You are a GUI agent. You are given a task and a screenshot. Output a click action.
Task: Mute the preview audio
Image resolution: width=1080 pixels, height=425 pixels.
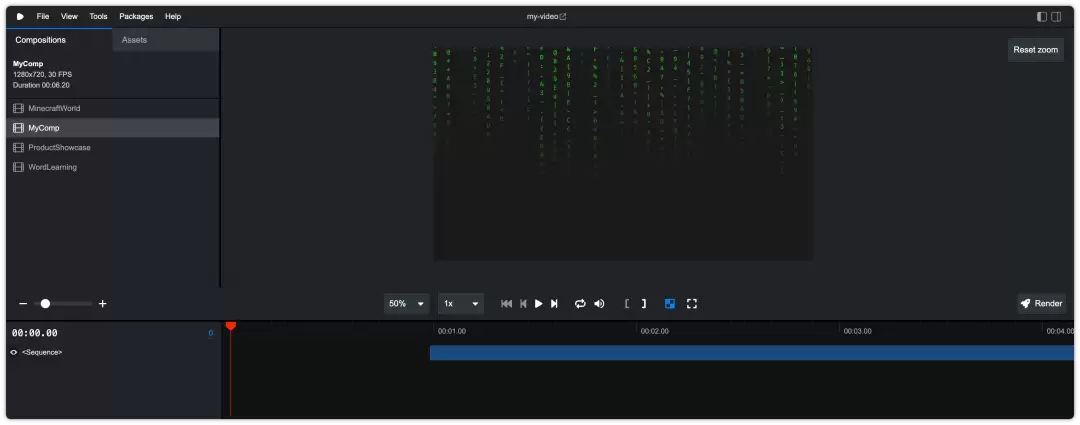599,304
